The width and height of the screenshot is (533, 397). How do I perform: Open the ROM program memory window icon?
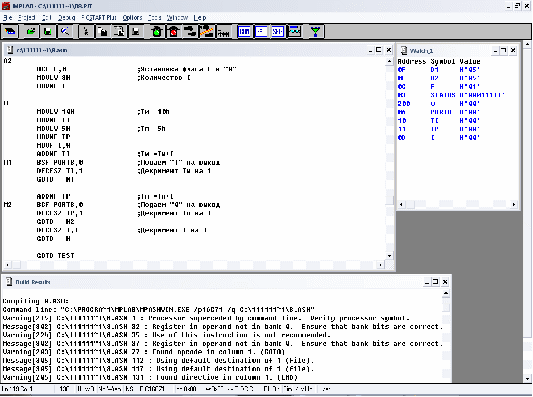coord(244,32)
